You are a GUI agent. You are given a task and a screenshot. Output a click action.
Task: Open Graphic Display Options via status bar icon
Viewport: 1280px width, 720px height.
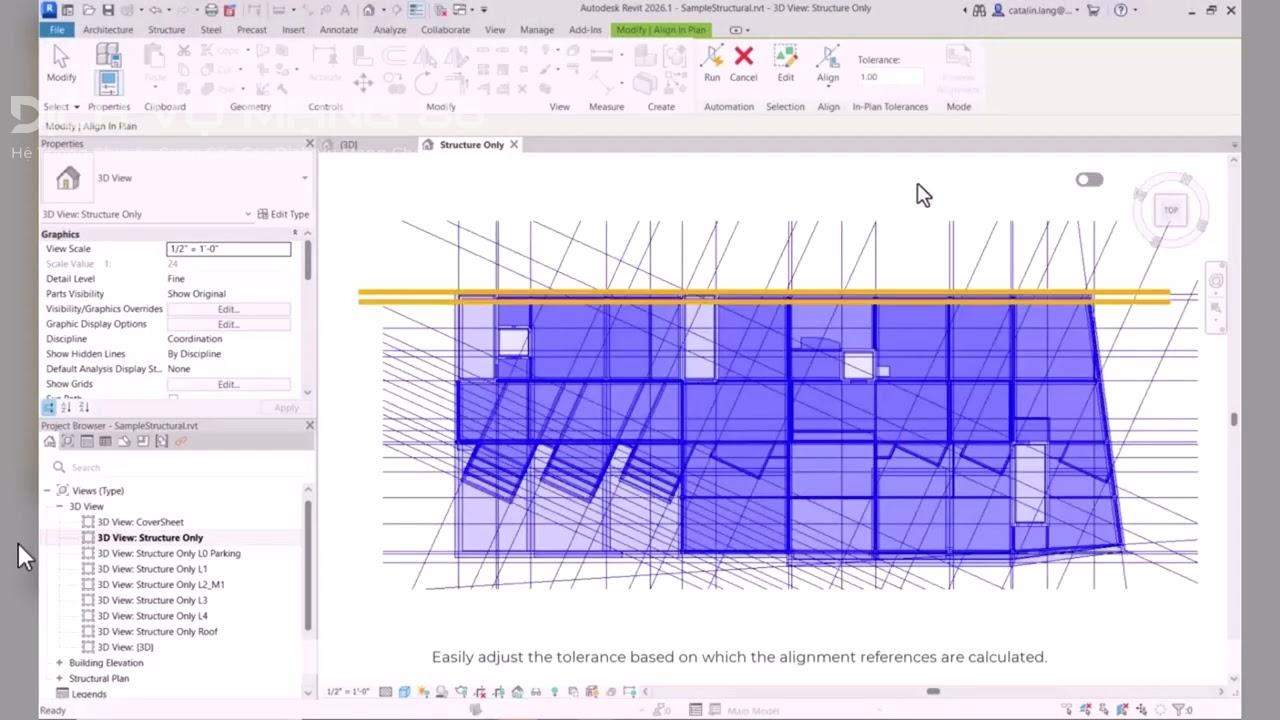point(404,690)
